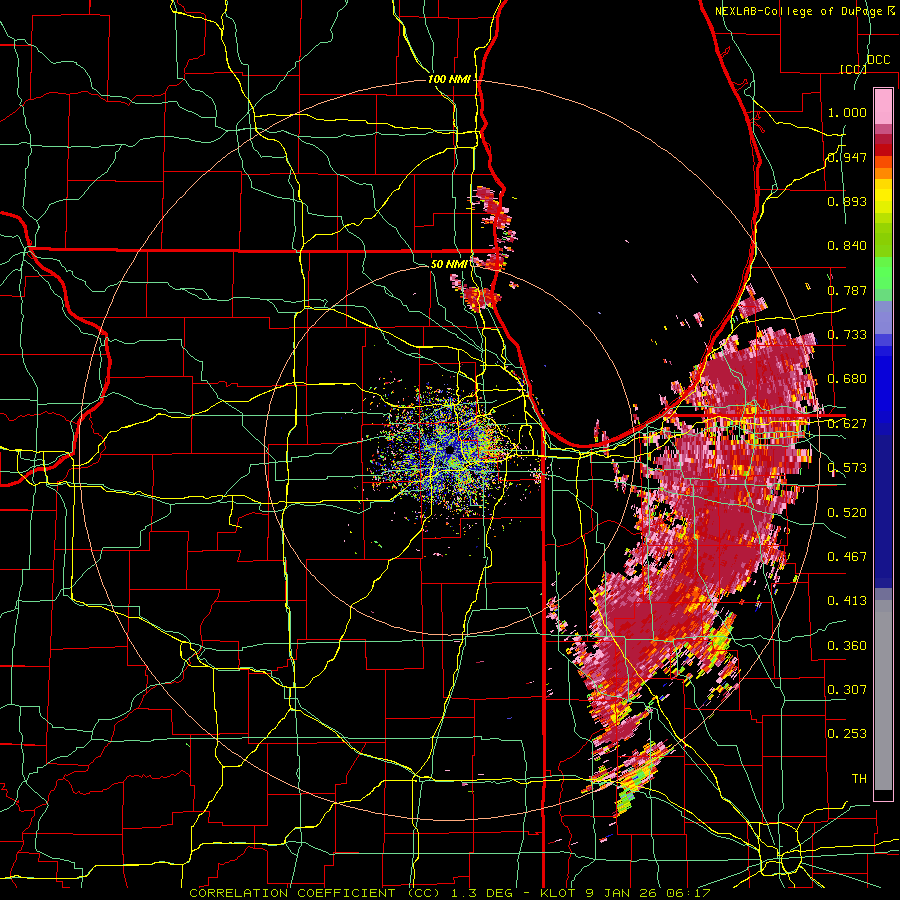Click the TH threshold label on the scale
The image size is (900, 900).
[x=859, y=779]
